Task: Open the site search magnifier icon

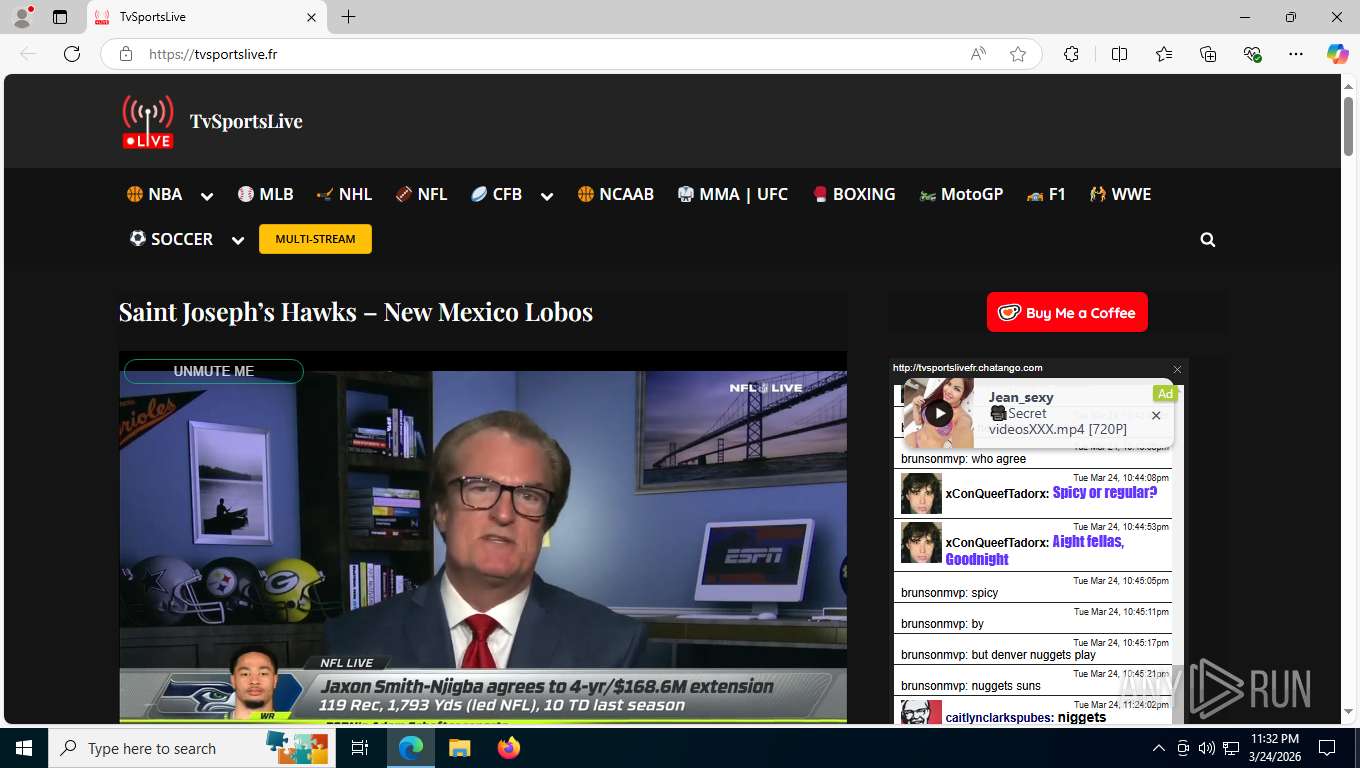Action: (1208, 240)
